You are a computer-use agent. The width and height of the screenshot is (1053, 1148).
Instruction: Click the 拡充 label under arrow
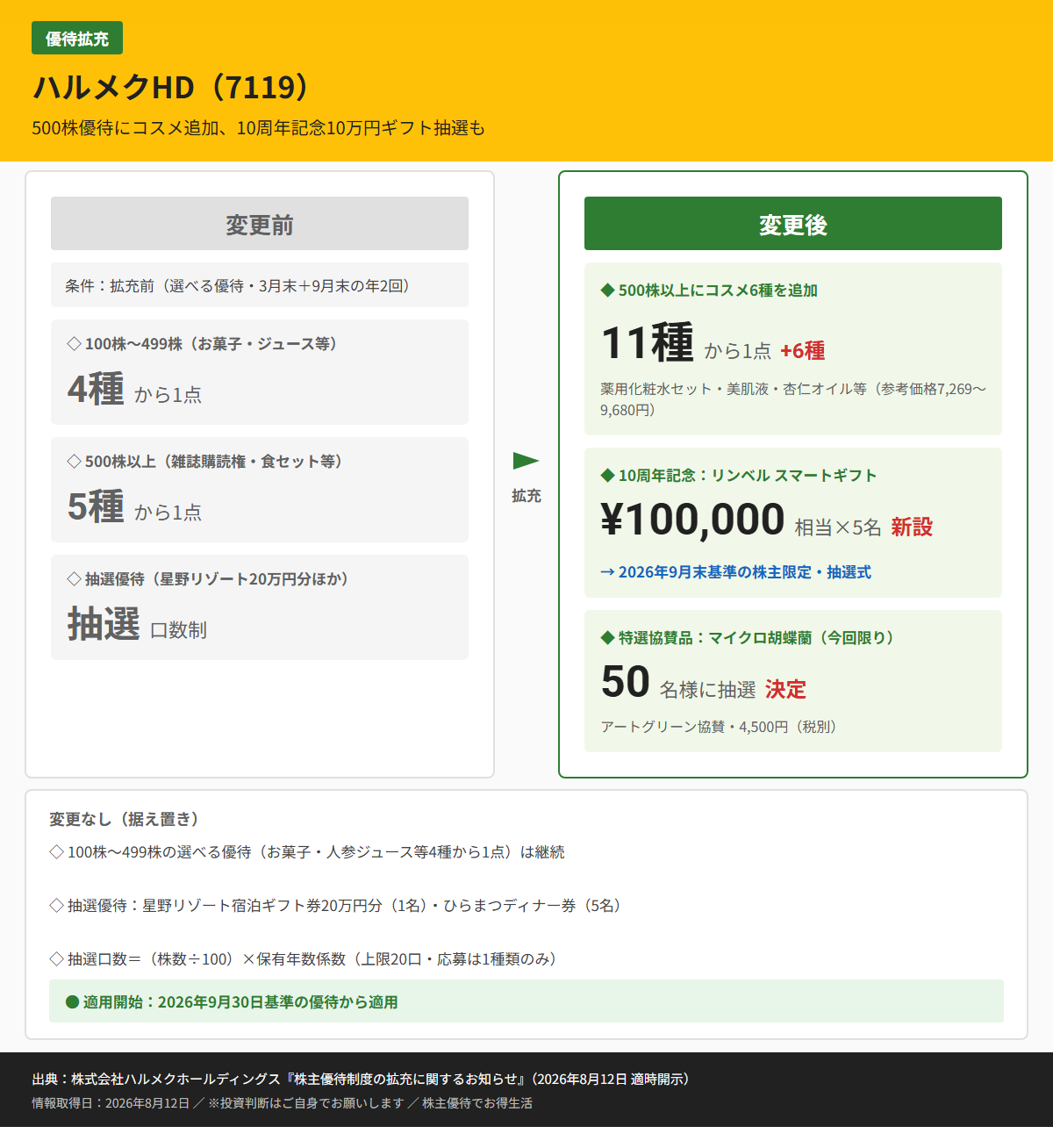(526, 496)
